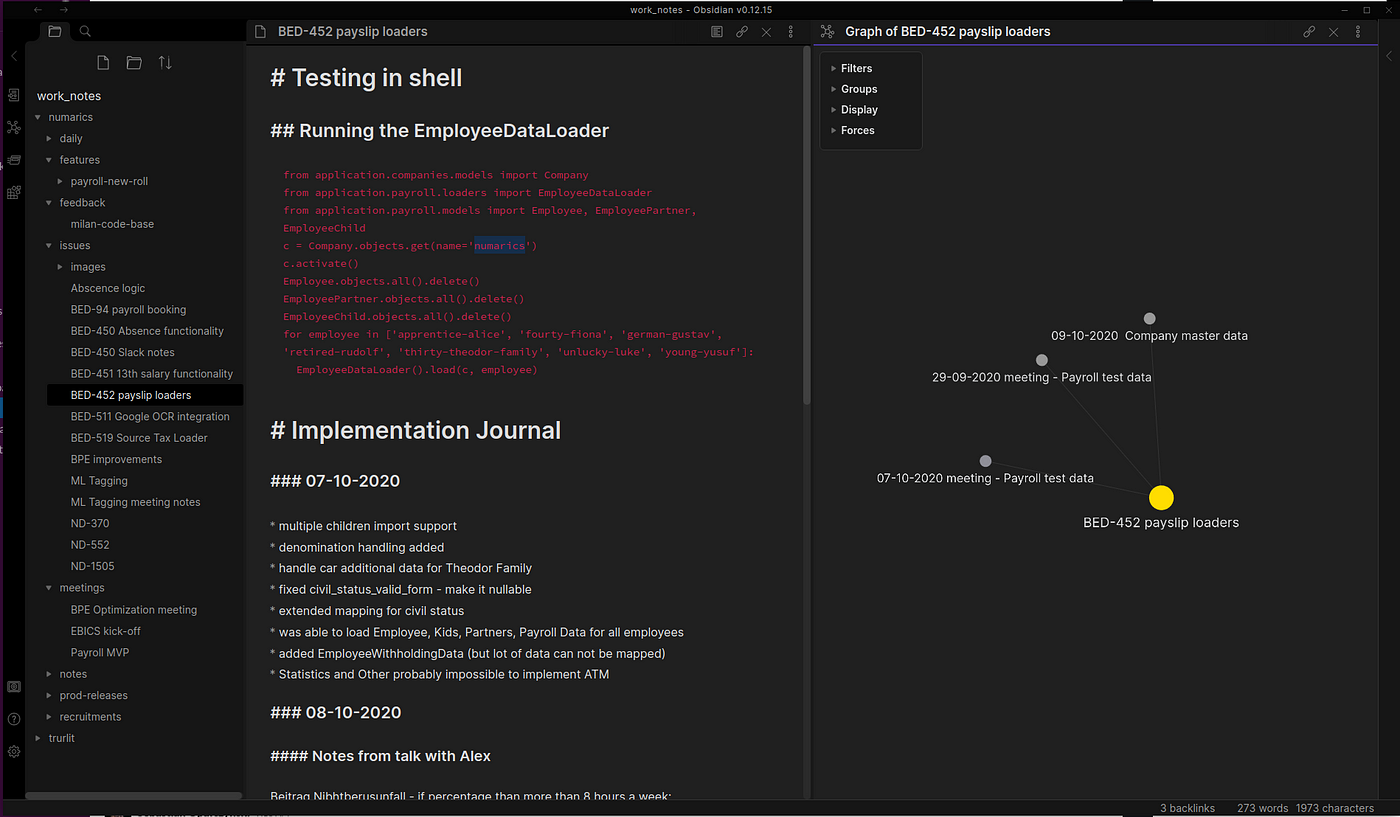Open the BED-519 Source Tax Loader note

click(139, 438)
